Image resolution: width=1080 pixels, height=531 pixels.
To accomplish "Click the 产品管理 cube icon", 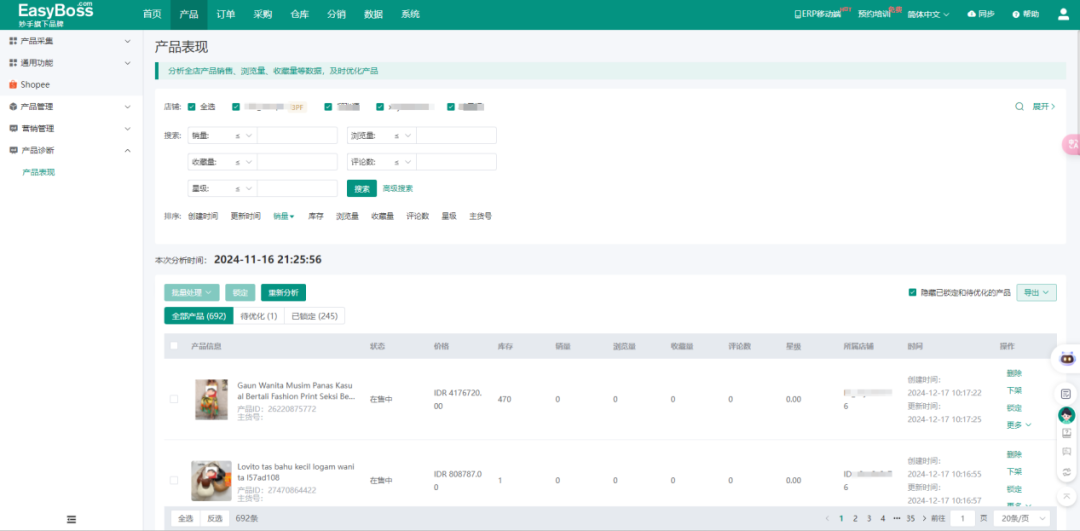I will click(12, 107).
